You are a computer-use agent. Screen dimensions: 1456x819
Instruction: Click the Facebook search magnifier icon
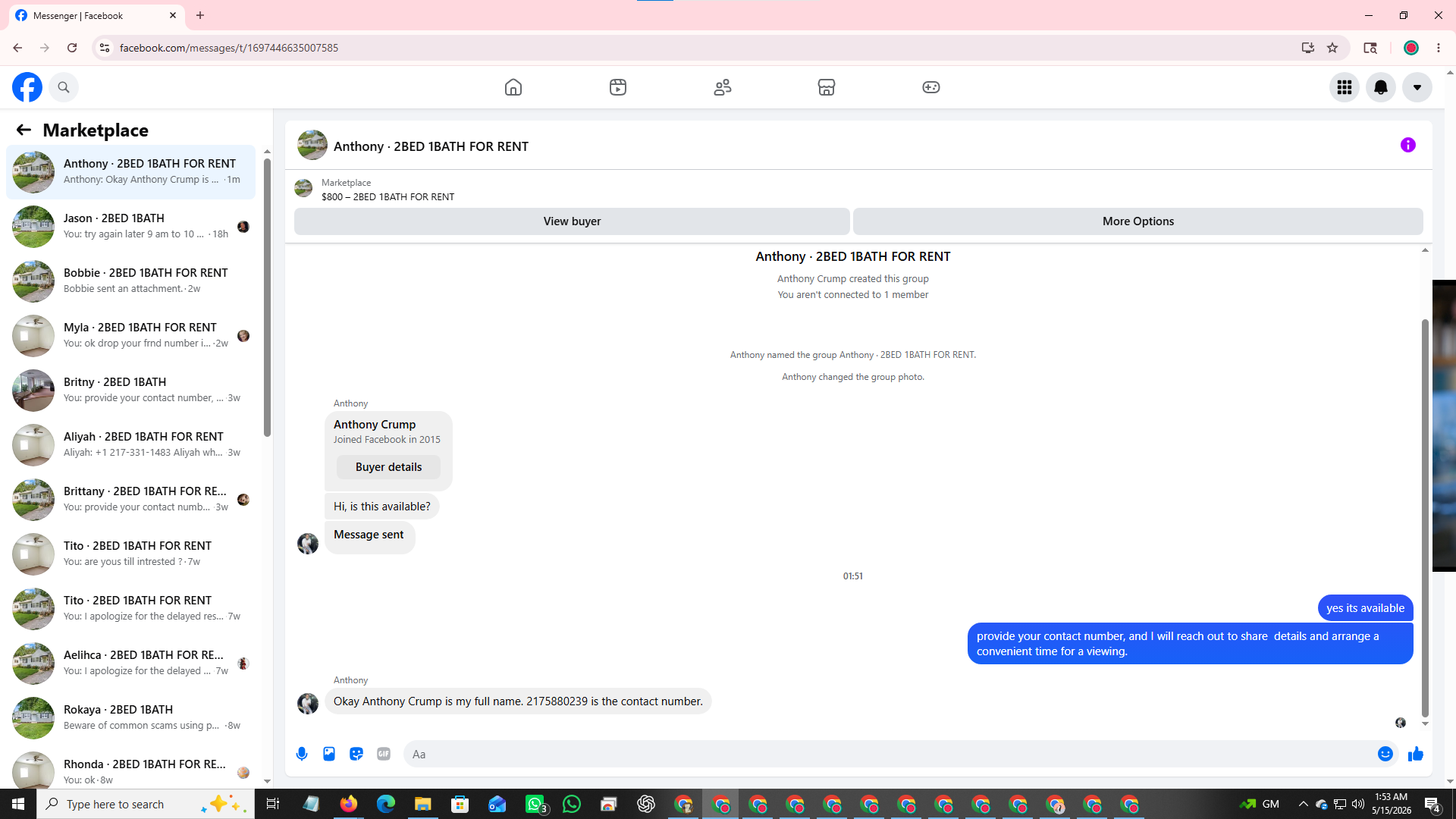(64, 87)
